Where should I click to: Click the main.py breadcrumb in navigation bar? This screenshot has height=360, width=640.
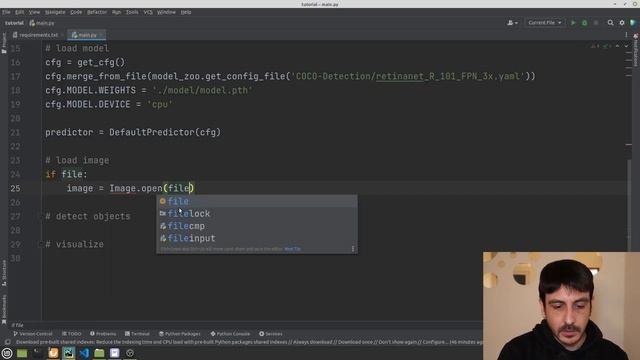tap(42, 23)
